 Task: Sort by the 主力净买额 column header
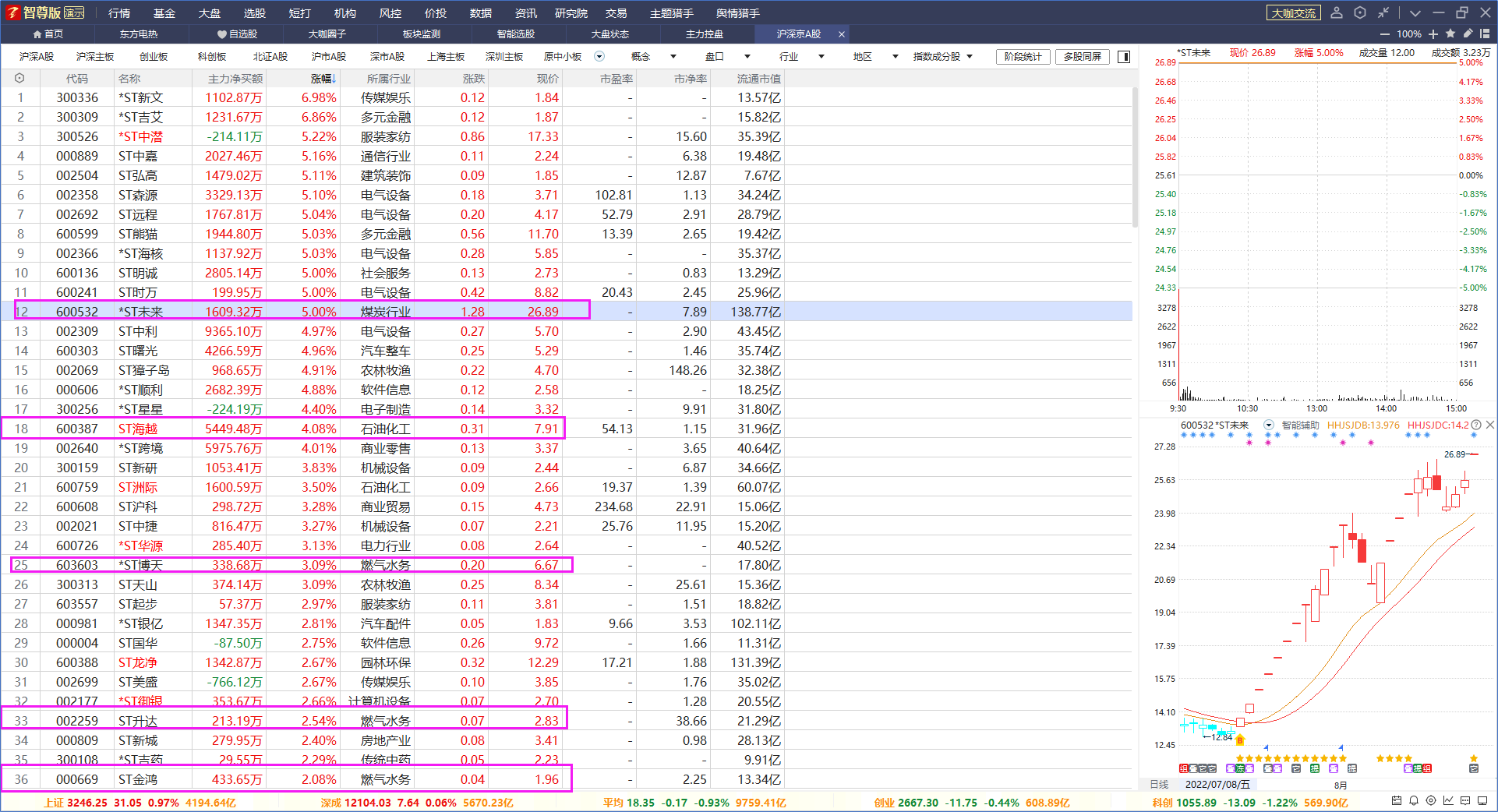235,79
